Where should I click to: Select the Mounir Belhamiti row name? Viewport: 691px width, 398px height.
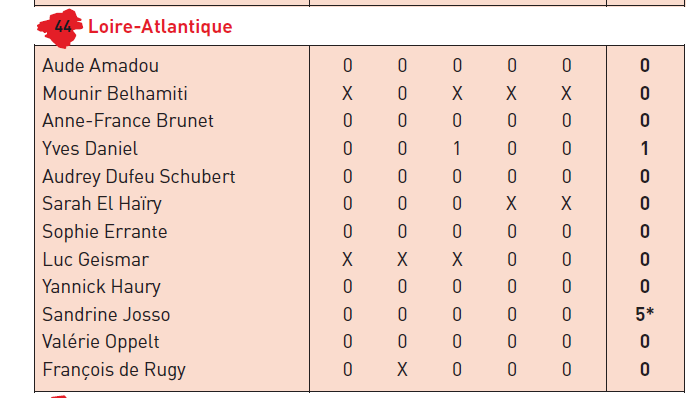pos(115,93)
